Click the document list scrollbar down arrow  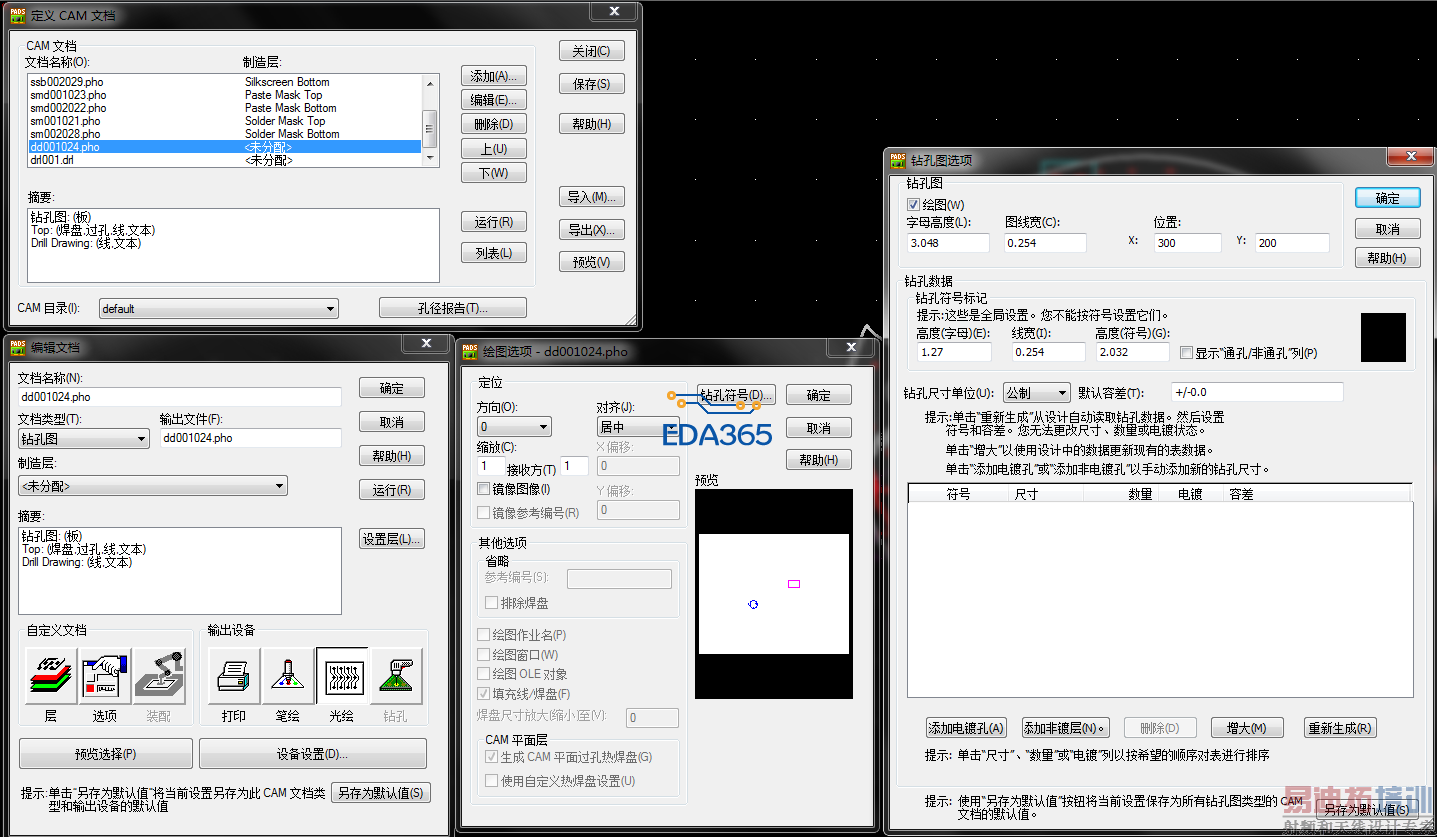click(431, 158)
